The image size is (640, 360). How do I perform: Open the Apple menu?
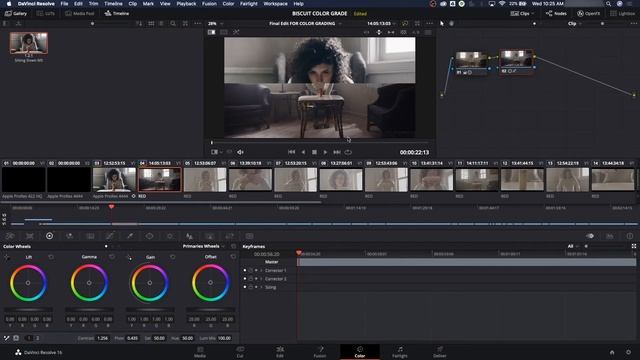pos(9,4)
